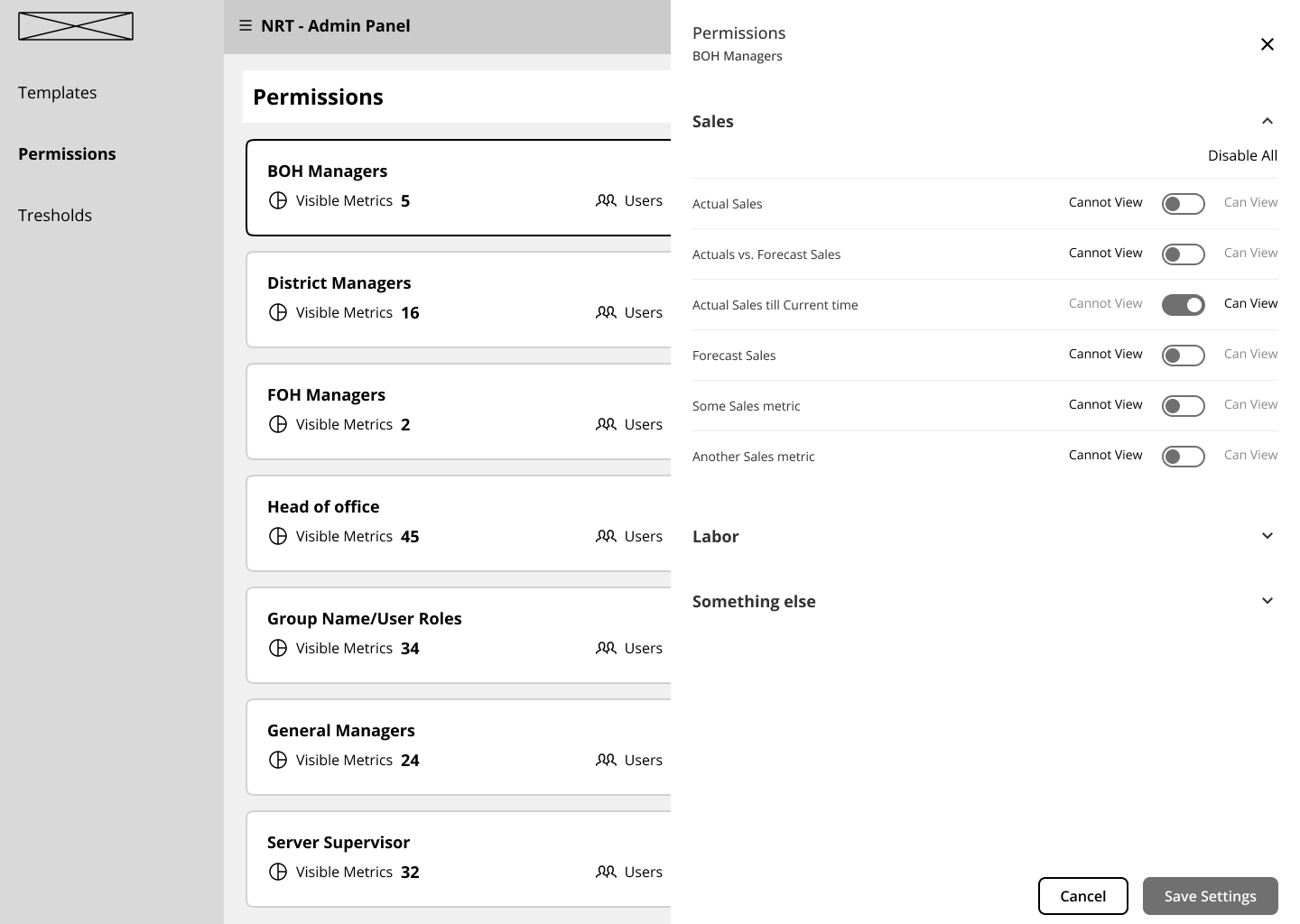Click the Users icon on District Managers card
This screenshot has width=1300, height=924.
[x=606, y=312]
